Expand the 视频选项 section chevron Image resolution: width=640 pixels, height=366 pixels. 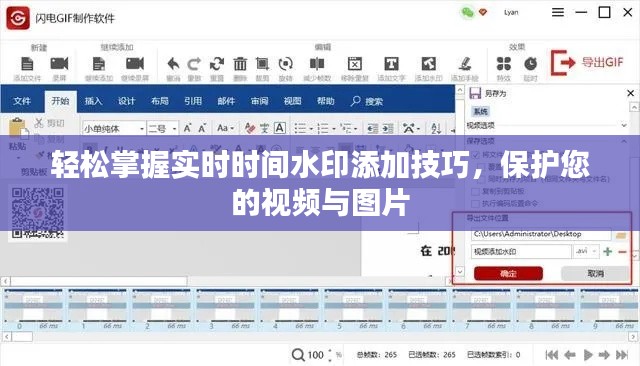[x=624, y=125]
